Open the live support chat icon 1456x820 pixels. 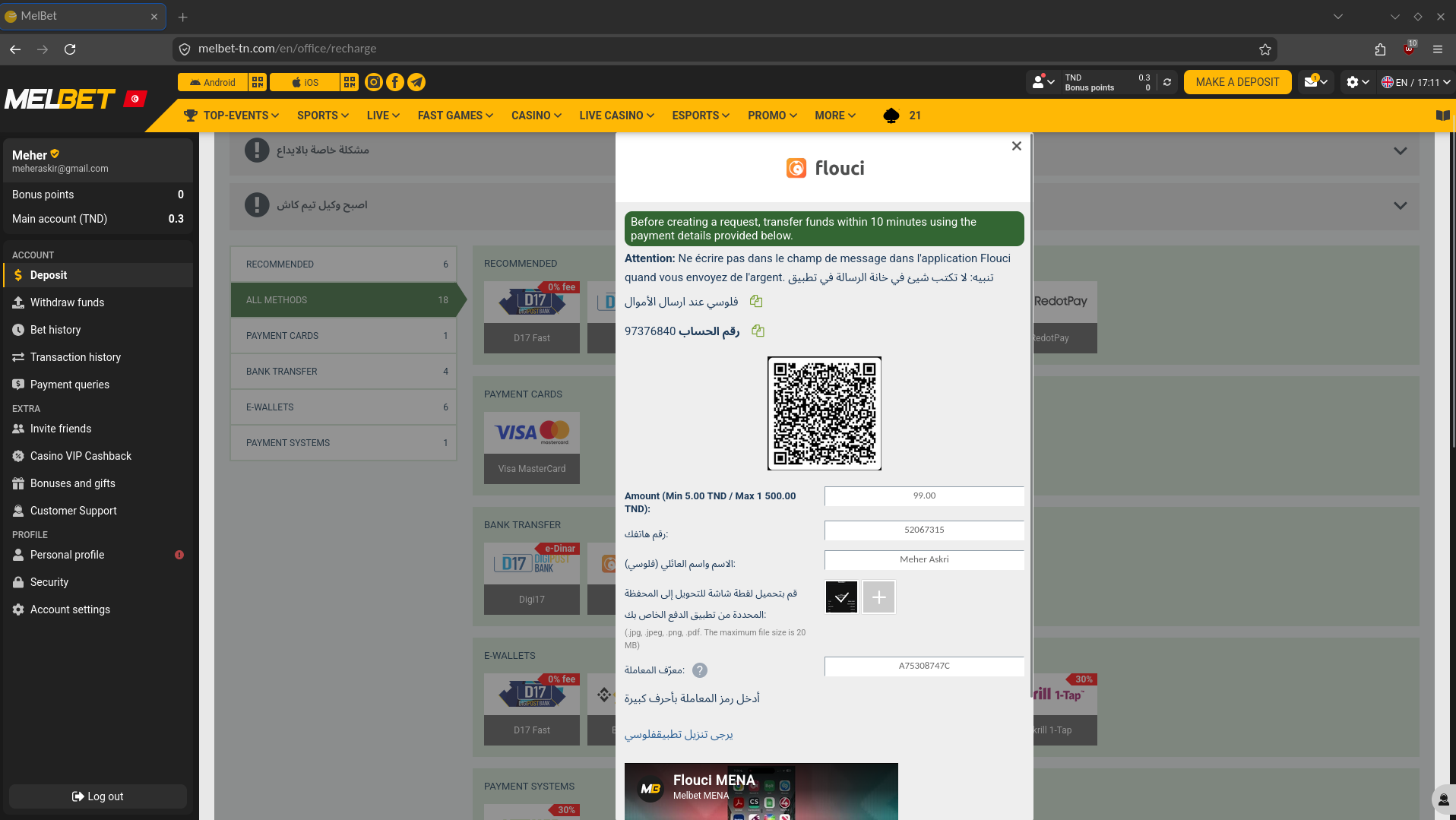click(x=1443, y=799)
